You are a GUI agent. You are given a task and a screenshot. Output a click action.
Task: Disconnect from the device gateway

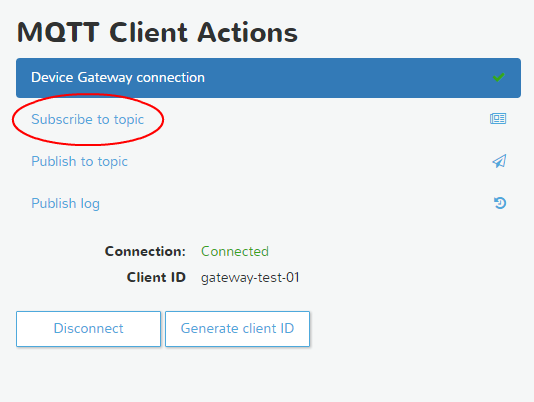(x=89, y=329)
